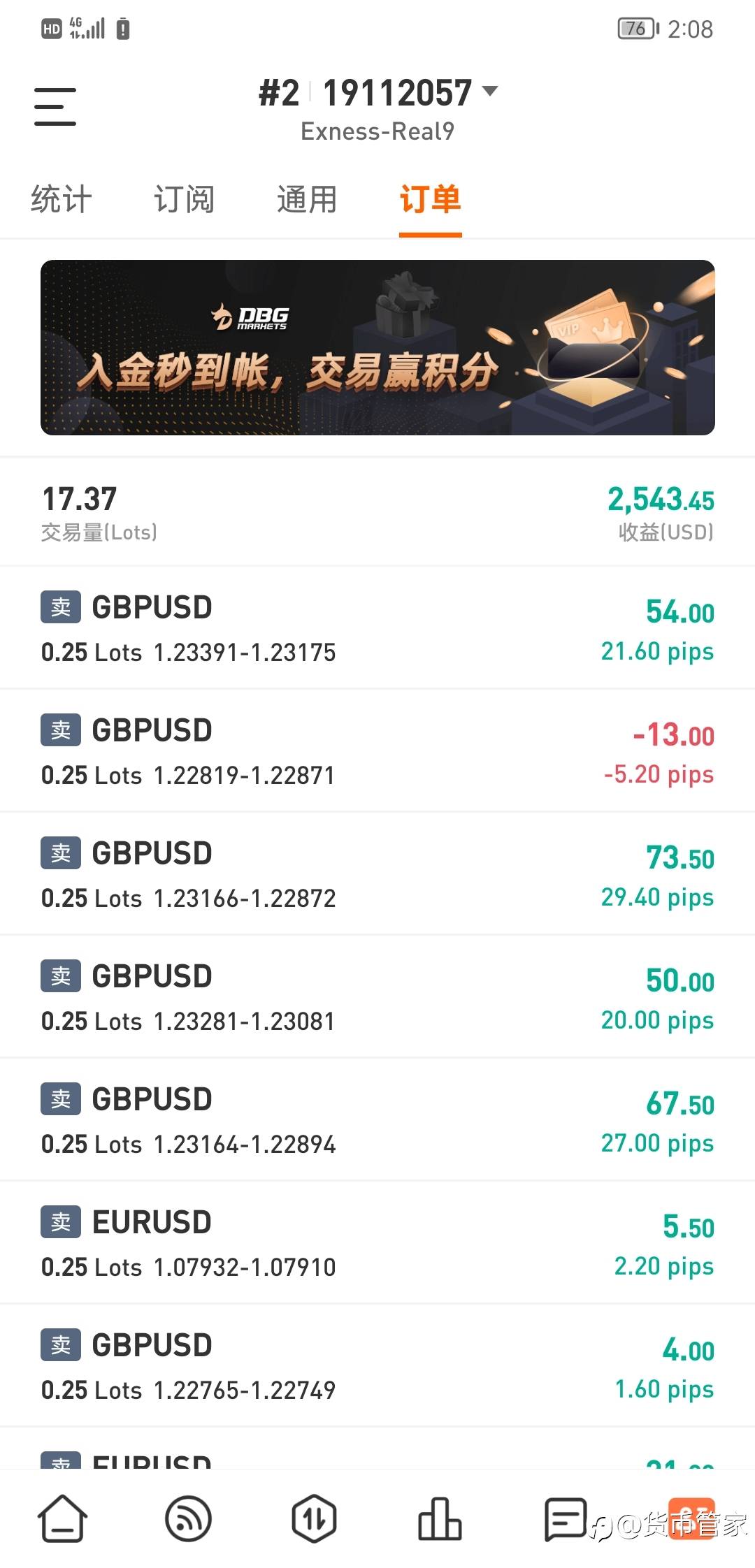755x1568 pixels.
Task: Select the 订单 tab
Action: pyautogui.click(x=430, y=200)
